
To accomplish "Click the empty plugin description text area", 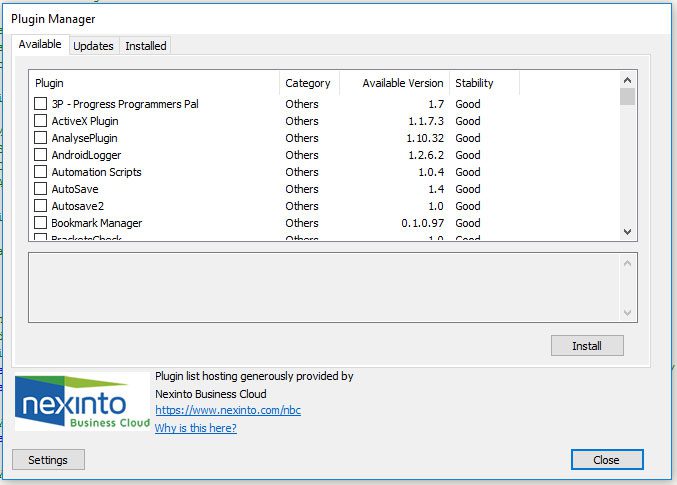I will (324, 288).
